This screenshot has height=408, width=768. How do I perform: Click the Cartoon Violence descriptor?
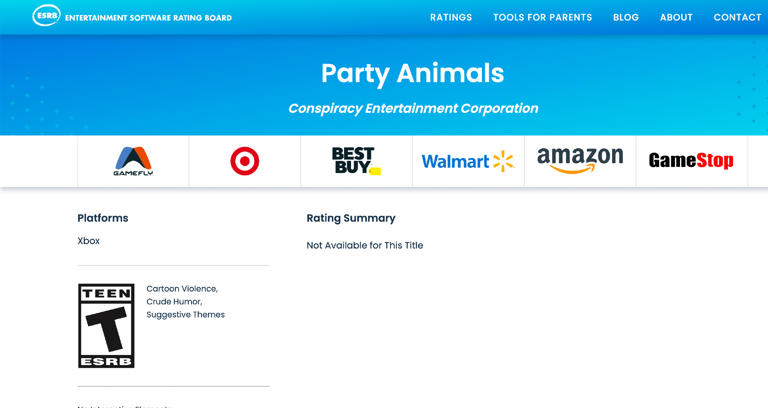coord(182,288)
